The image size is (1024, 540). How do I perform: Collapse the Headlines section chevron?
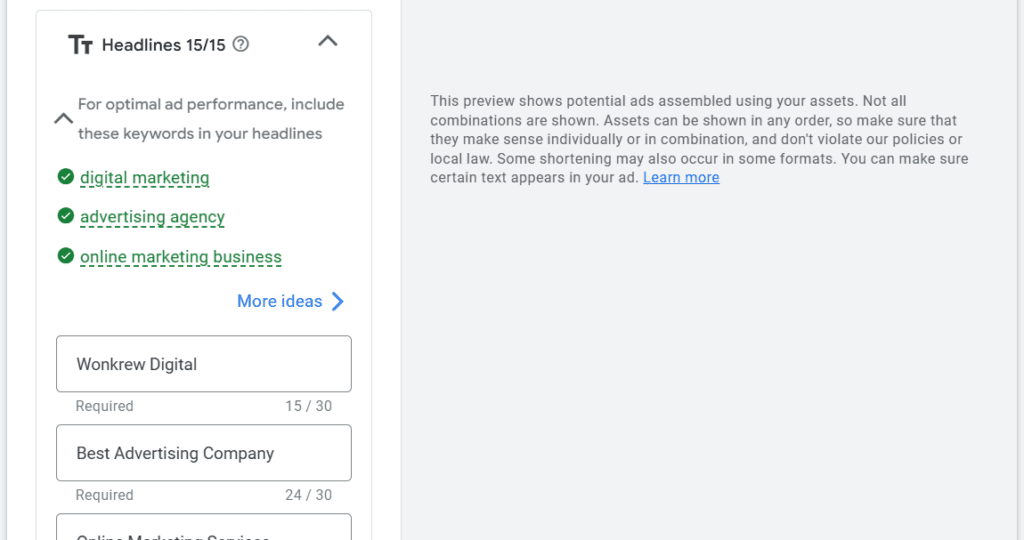pos(327,42)
